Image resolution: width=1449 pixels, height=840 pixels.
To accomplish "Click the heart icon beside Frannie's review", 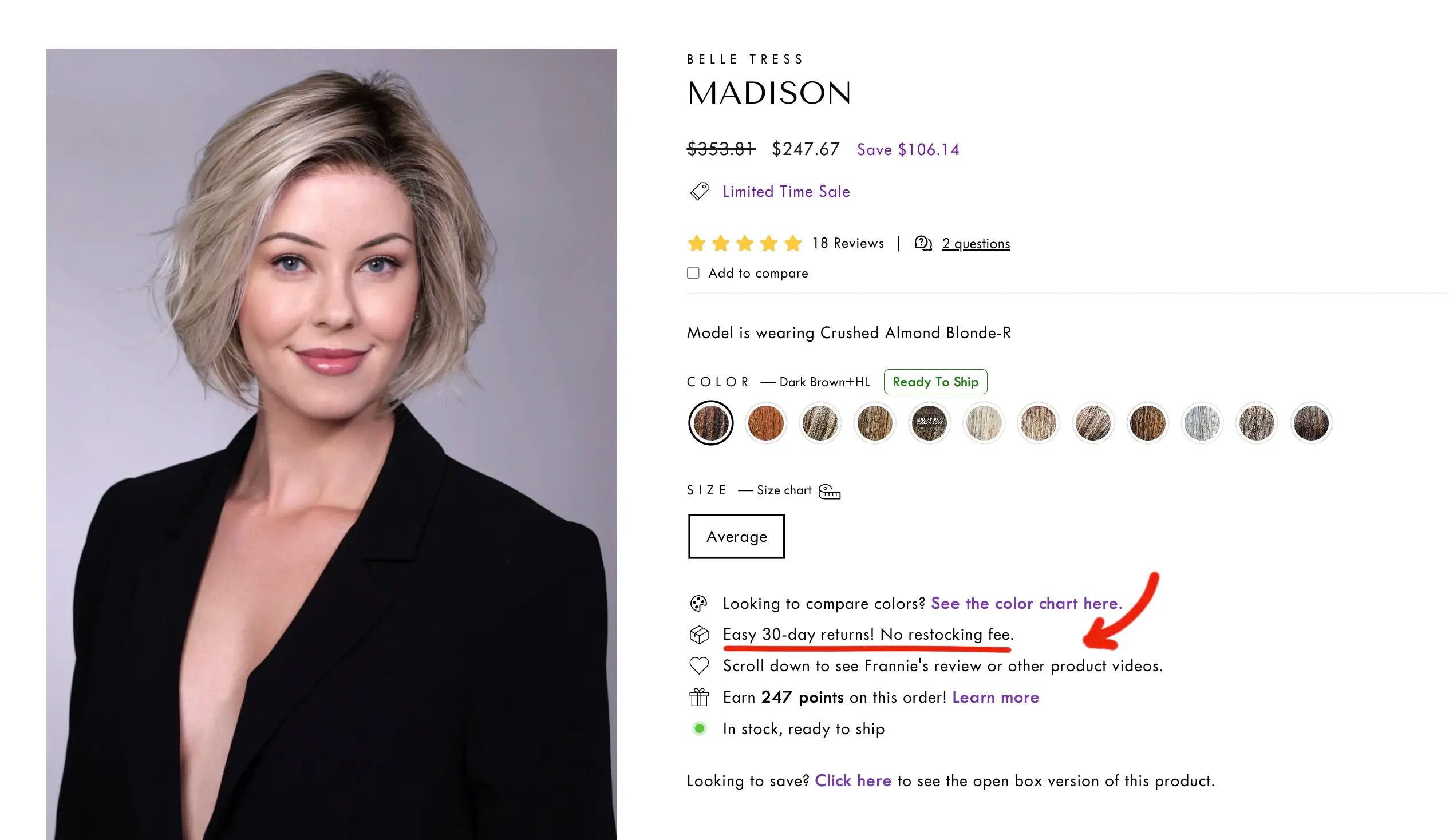I will (698, 665).
